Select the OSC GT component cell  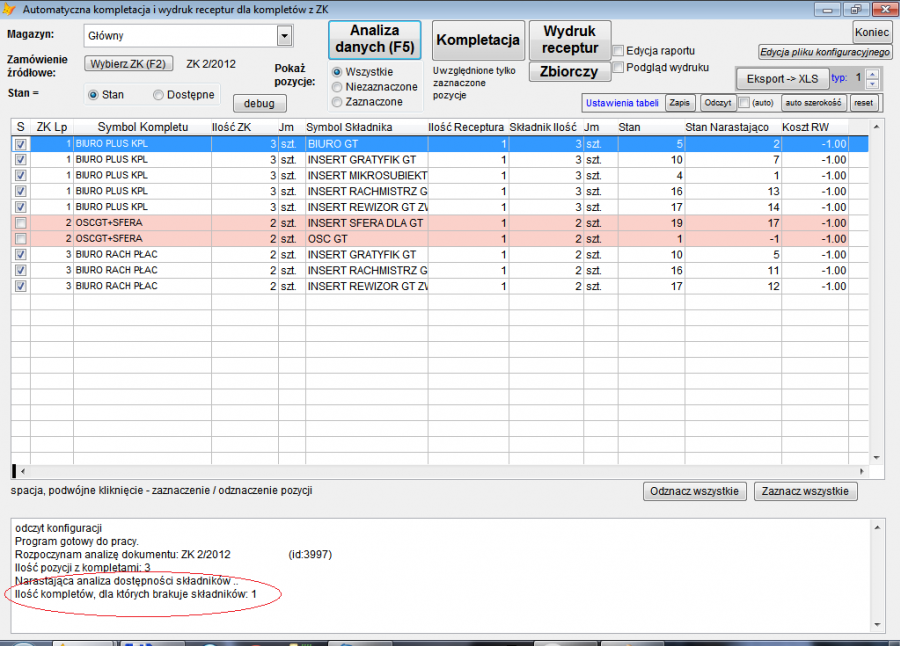[366, 239]
